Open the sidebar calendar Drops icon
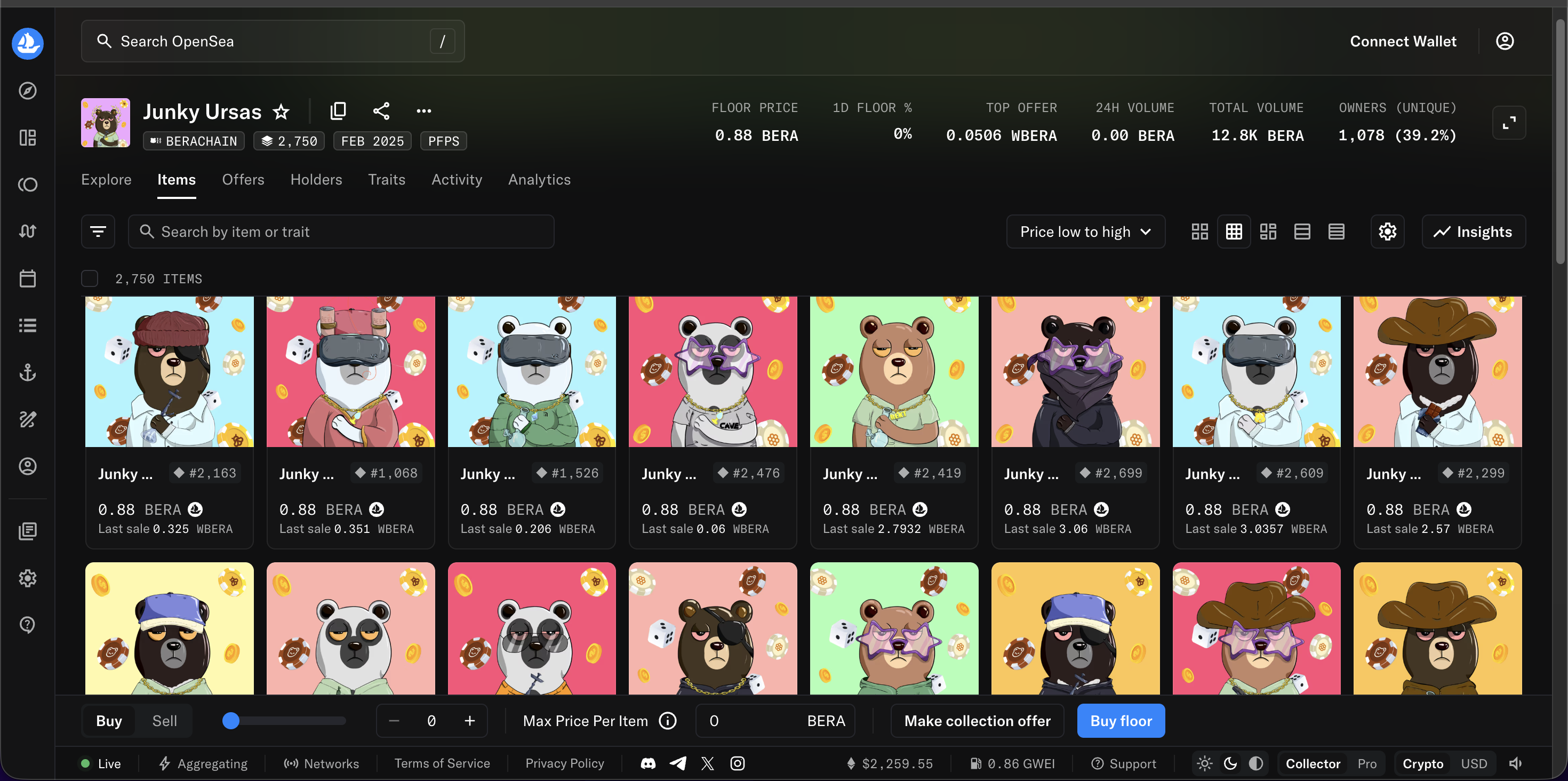The height and width of the screenshot is (781, 1568). (x=27, y=278)
